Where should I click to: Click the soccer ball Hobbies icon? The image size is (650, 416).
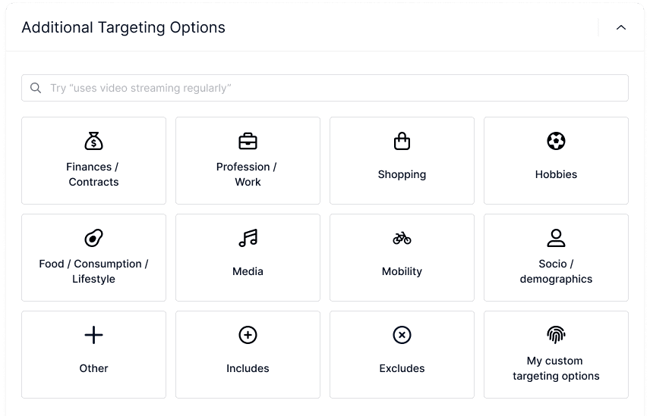coord(556,142)
